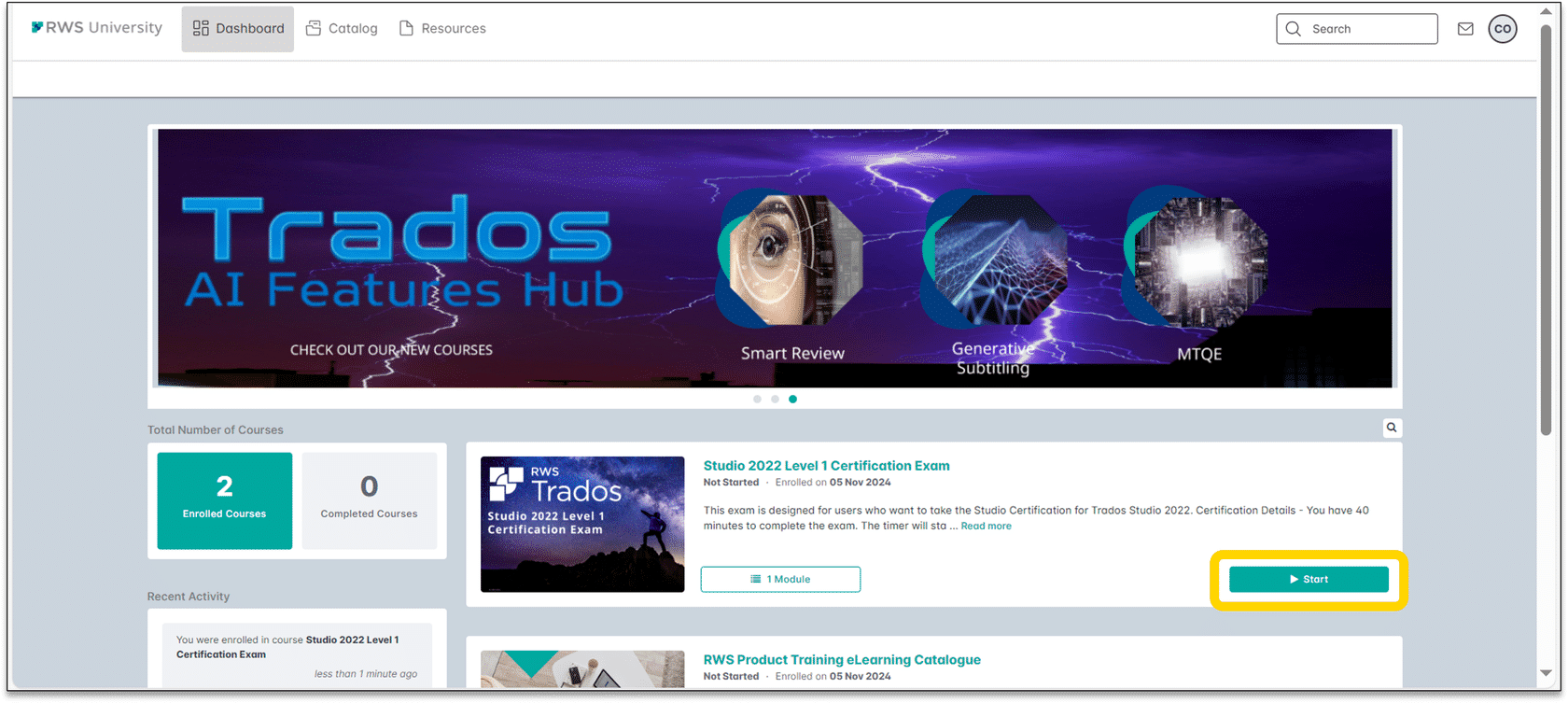This screenshot has width=1568, height=703.
Task: Click the RWS University logo
Action: click(97, 28)
